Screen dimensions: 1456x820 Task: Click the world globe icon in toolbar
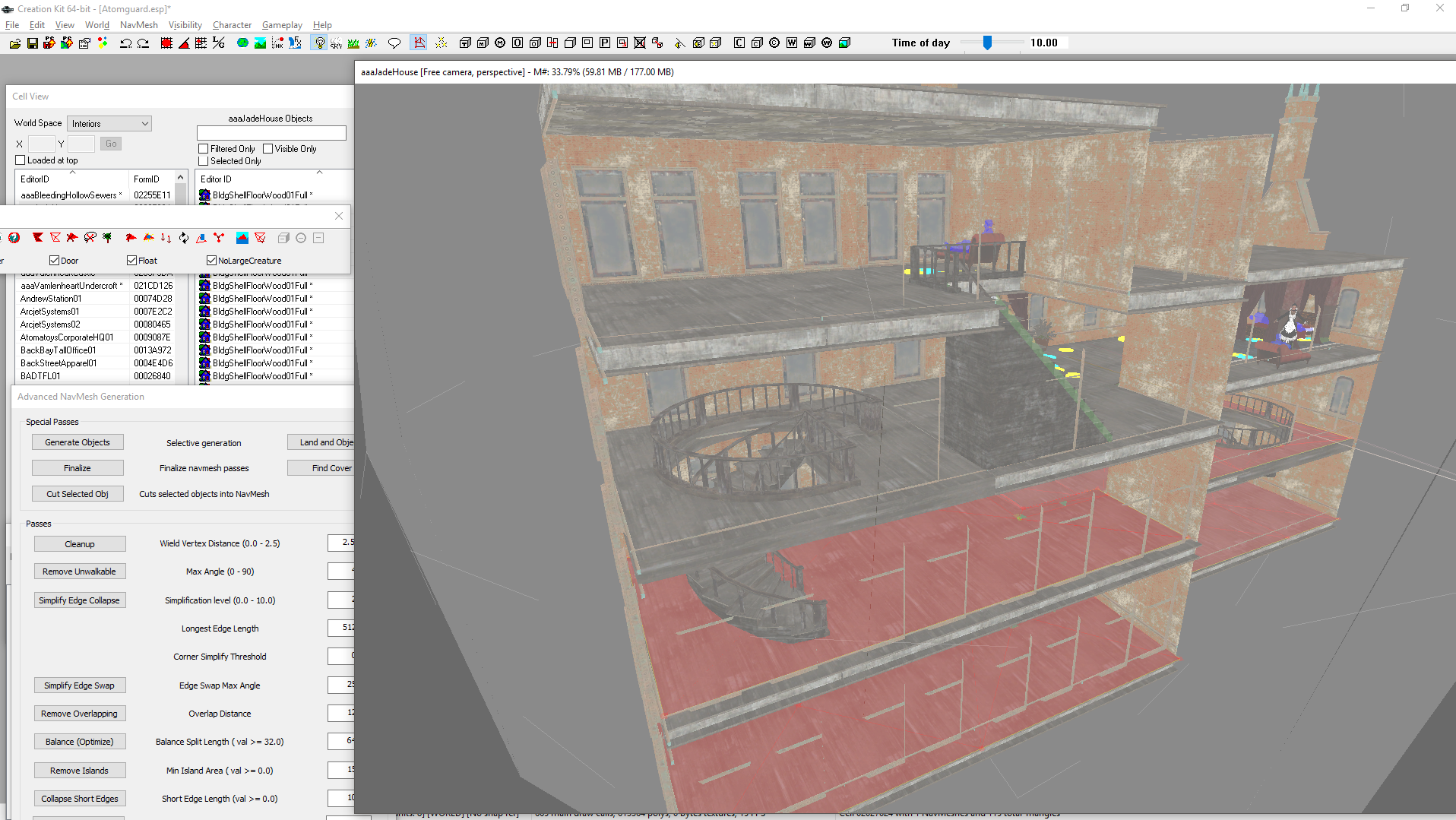coord(242,43)
